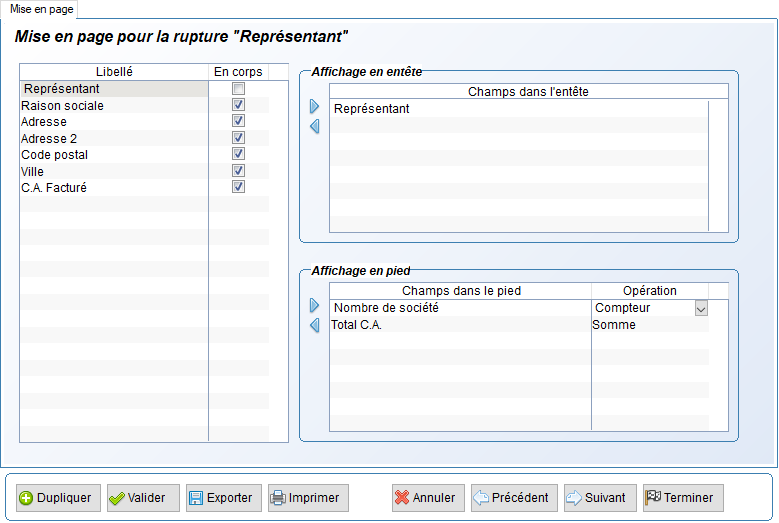Click the add-to-footer right arrow icon

(314, 305)
